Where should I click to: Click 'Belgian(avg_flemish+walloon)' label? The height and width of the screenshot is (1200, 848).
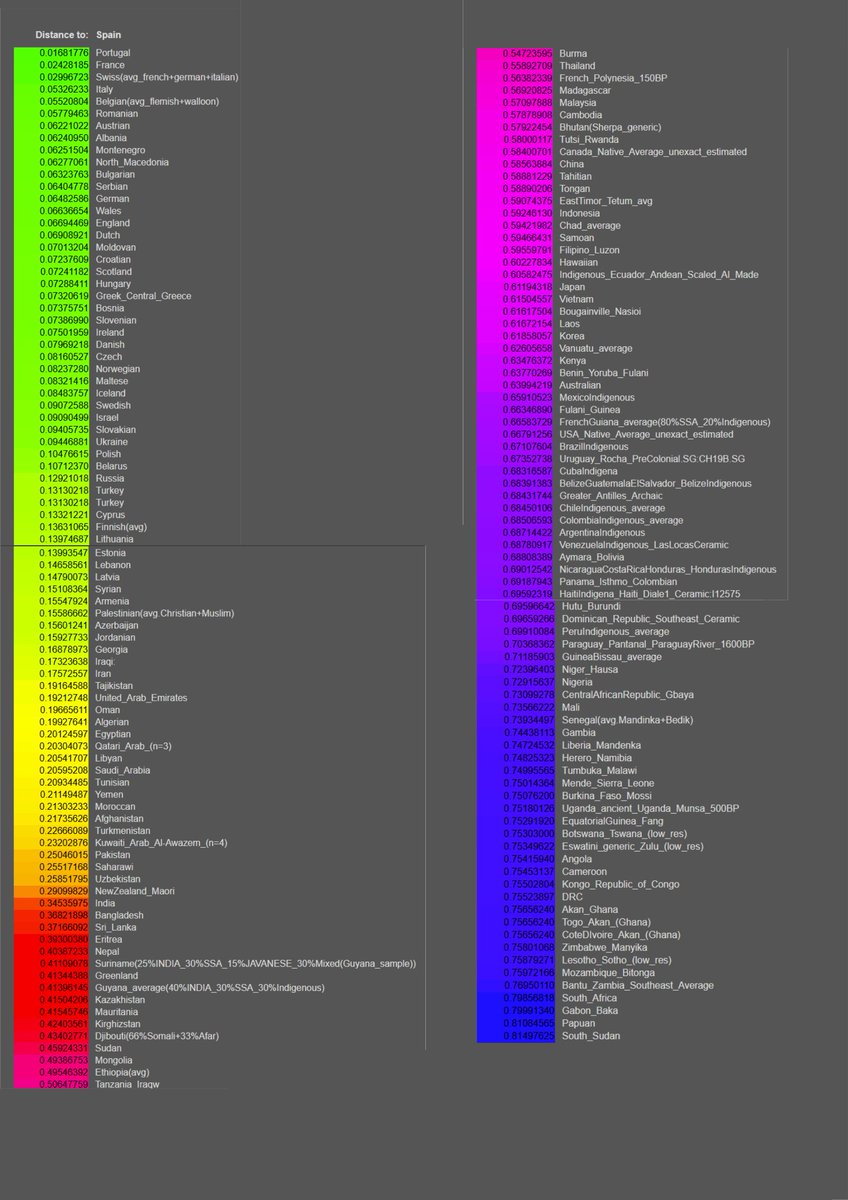click(157, 101)
